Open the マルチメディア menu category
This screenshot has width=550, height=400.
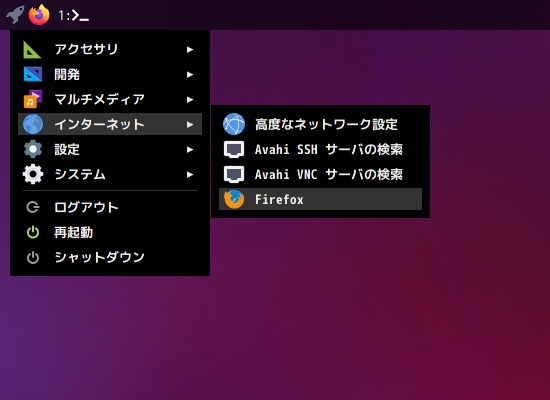pos(110,99)
